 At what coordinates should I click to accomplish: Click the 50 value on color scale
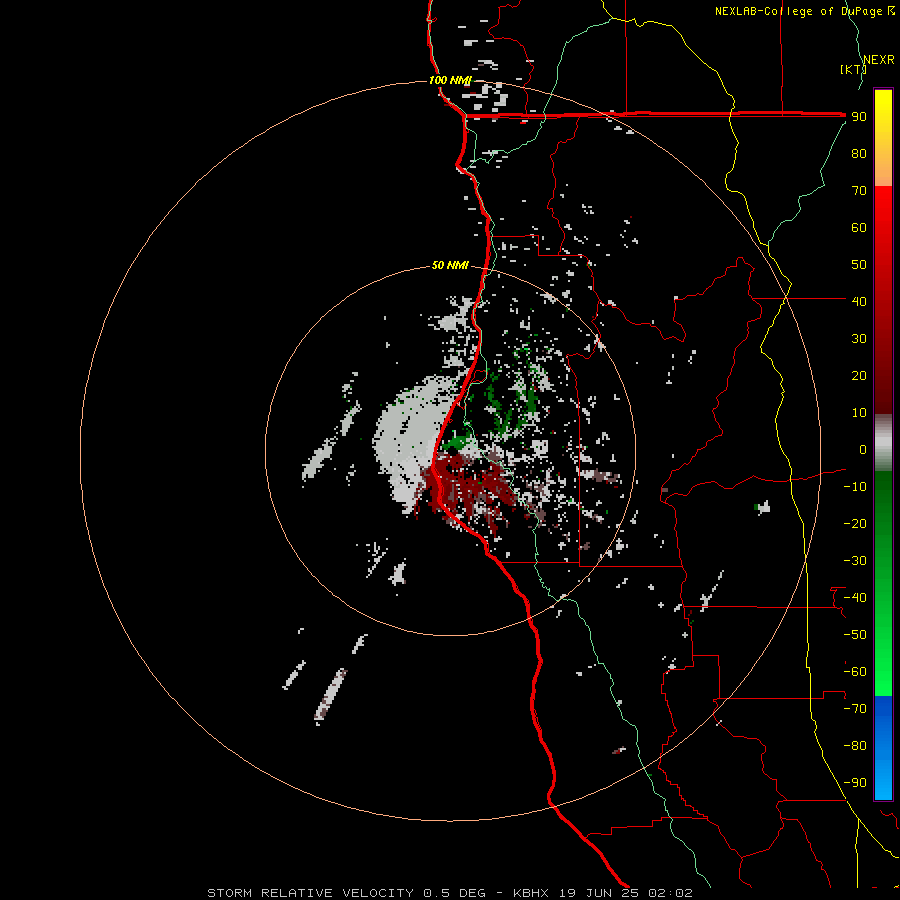(x=859, y=265)
